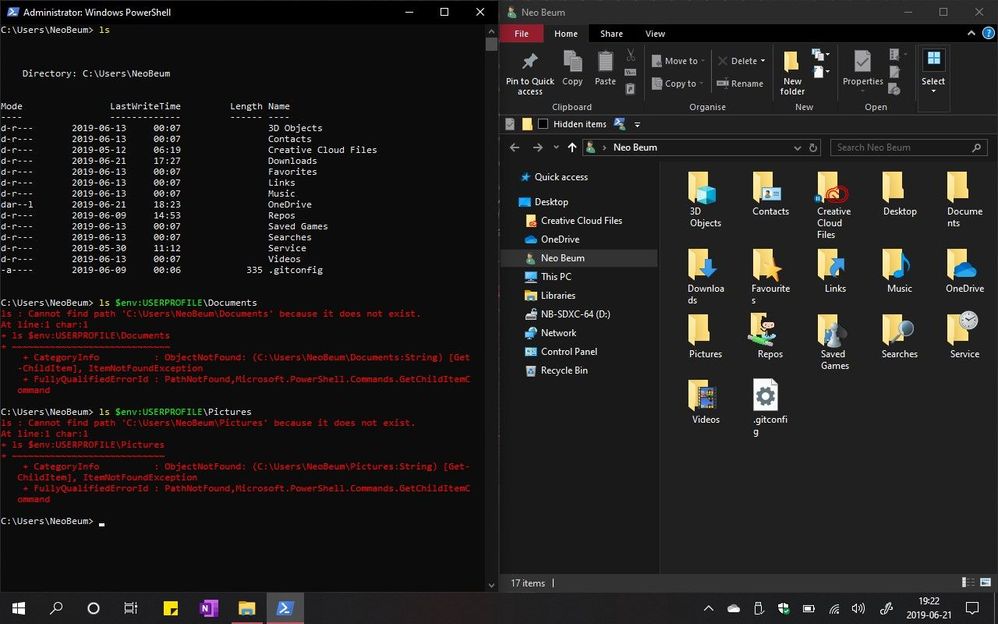Screen dimensions: 998x624
Task: Click the Paste button in ribbon
Action: point(605,68)
